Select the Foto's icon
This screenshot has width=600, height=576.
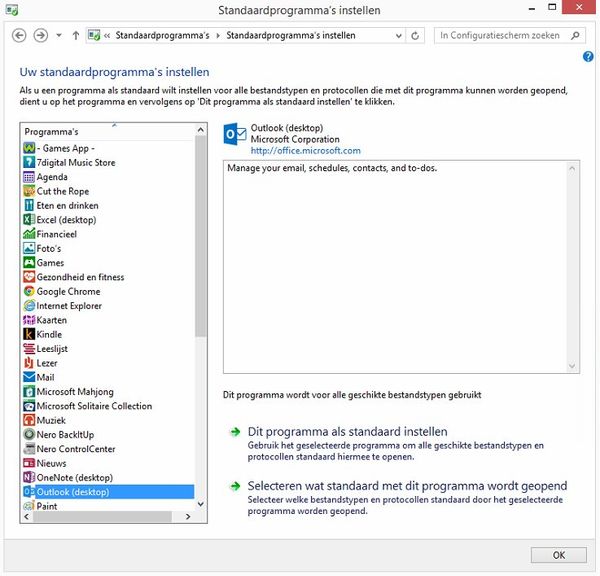click(x=29, y=248)
